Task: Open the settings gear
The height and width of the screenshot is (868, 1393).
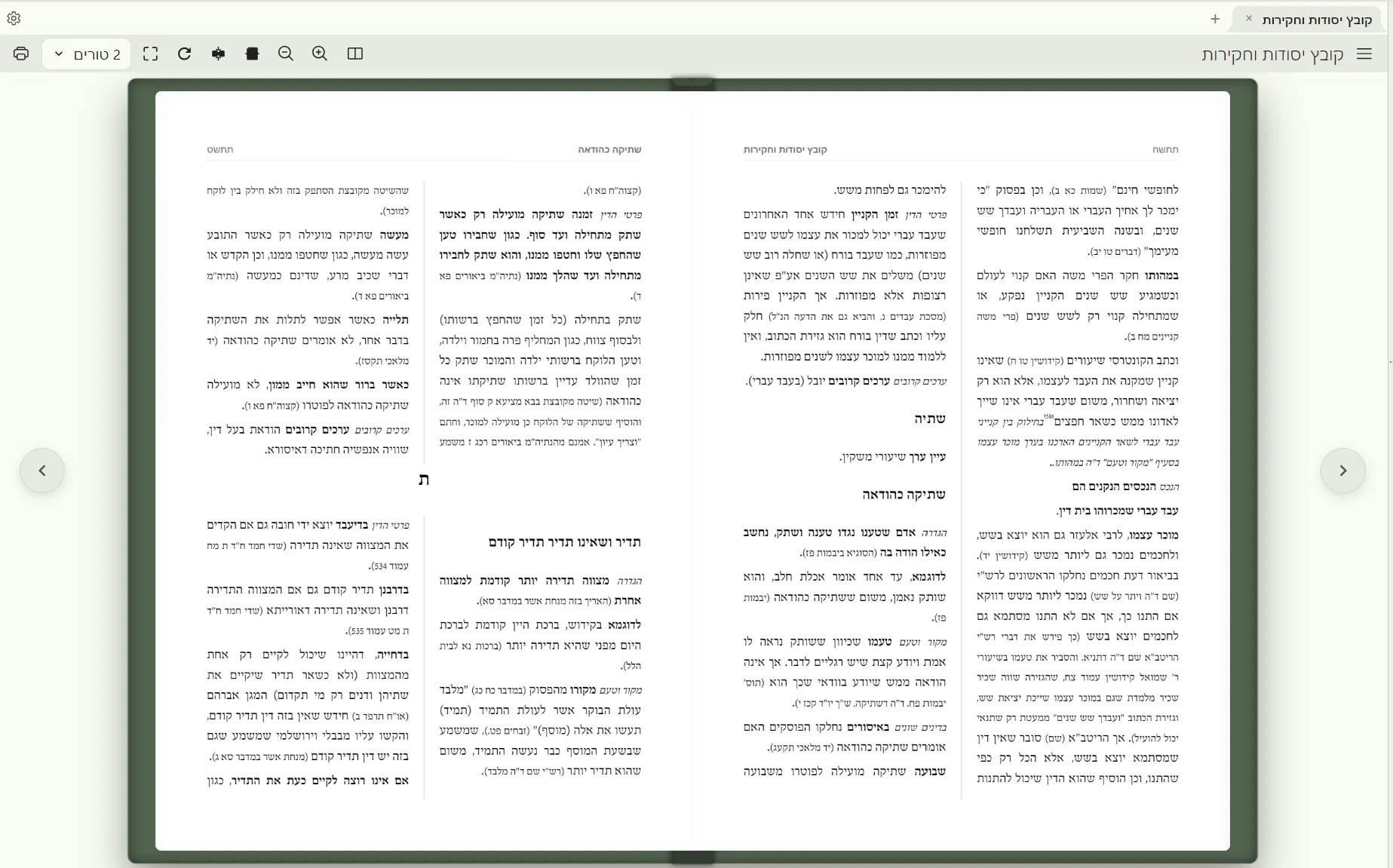Action: (x=14, y=19)
